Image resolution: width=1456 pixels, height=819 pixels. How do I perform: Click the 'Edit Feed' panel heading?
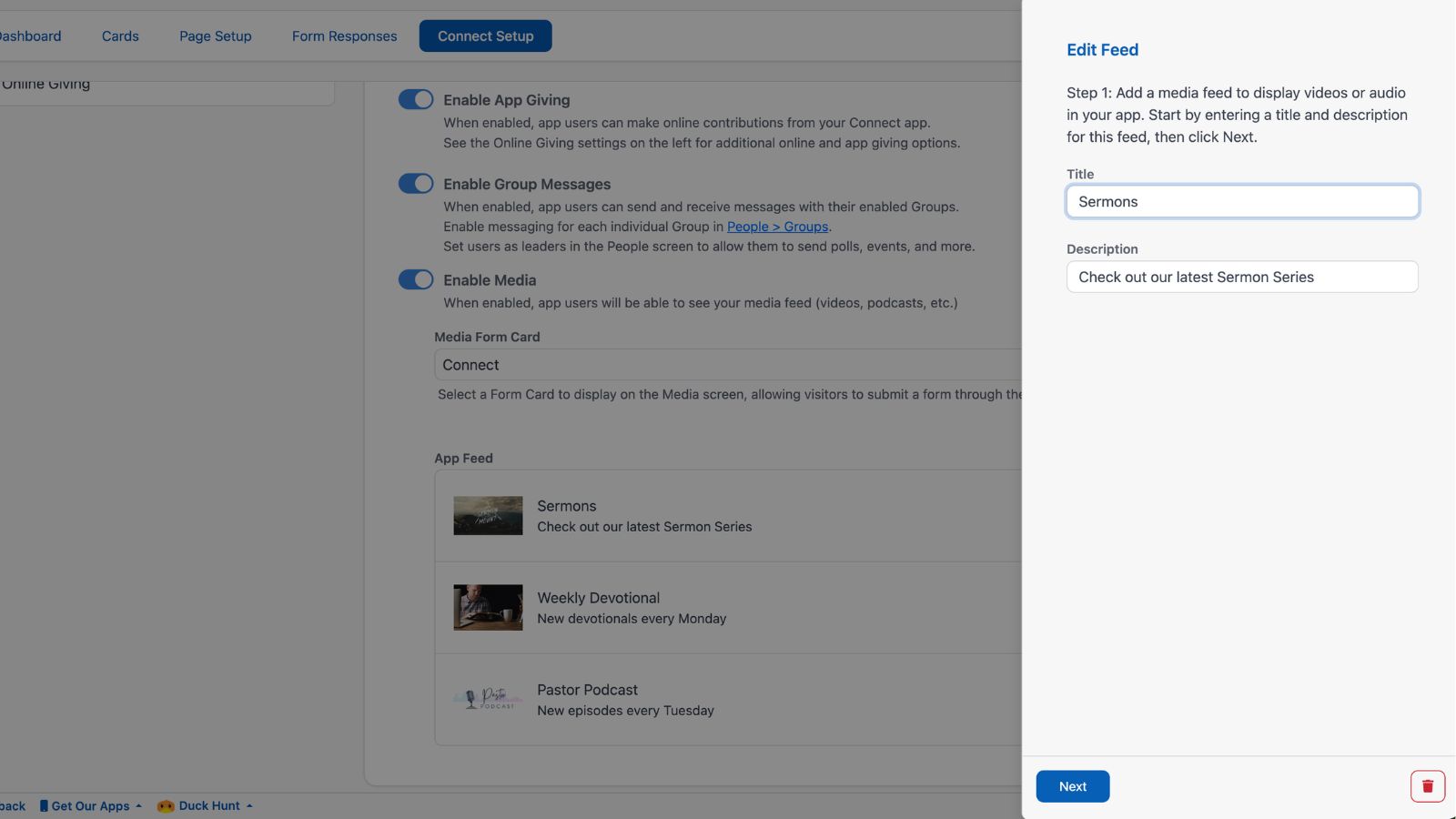click(1102, 50)
